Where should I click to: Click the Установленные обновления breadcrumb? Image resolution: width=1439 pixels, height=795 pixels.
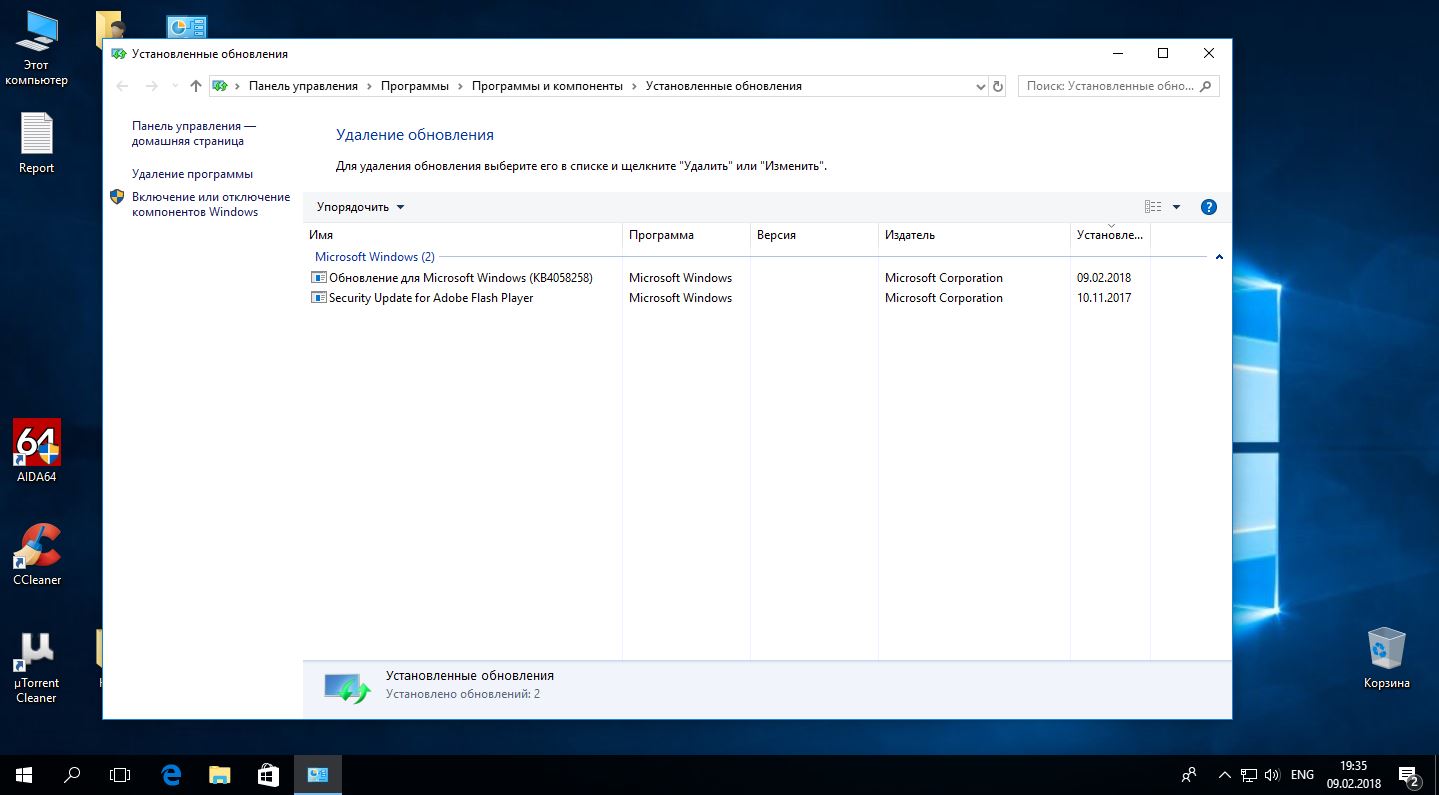(724, 86)
